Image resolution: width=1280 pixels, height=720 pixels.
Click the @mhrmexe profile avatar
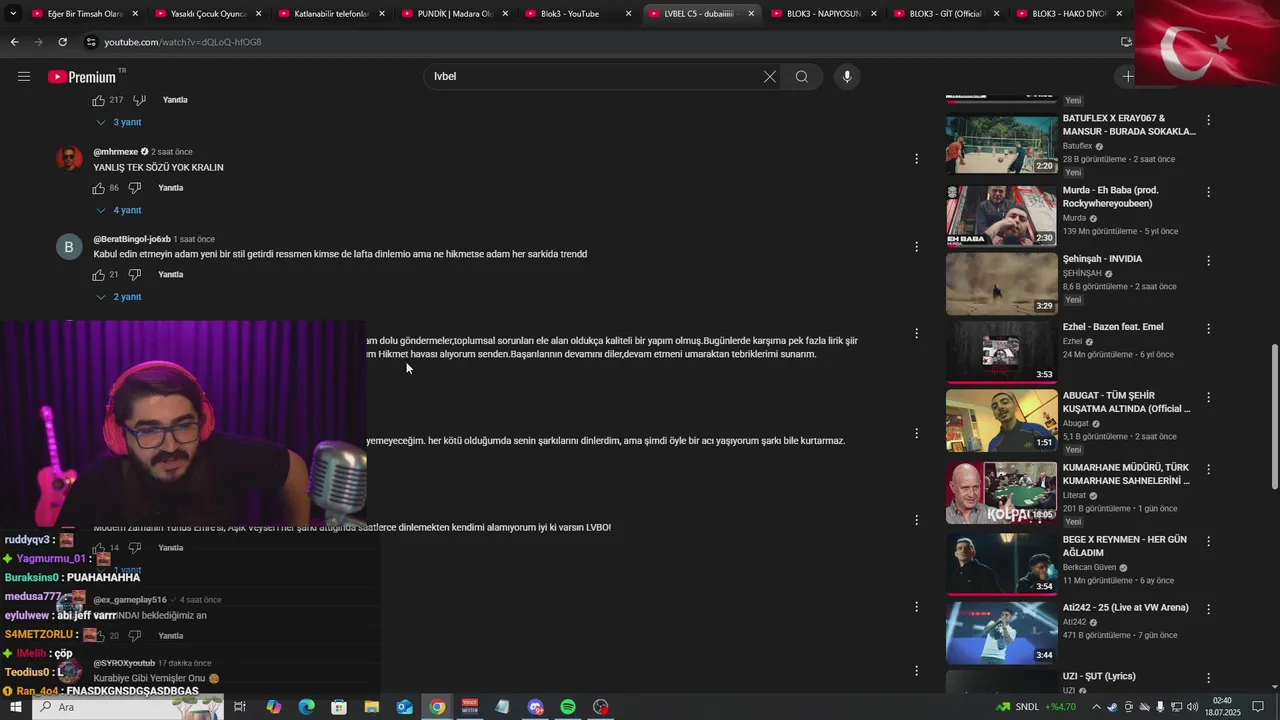coord(69,159)
